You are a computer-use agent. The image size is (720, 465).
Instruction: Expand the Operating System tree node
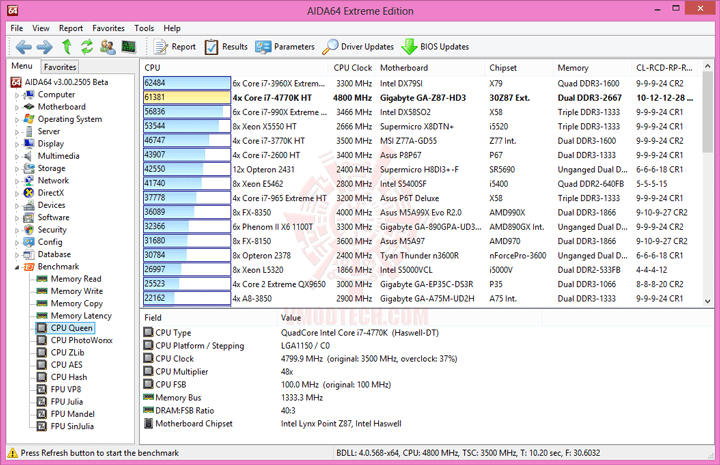click(x=17, y=120)
